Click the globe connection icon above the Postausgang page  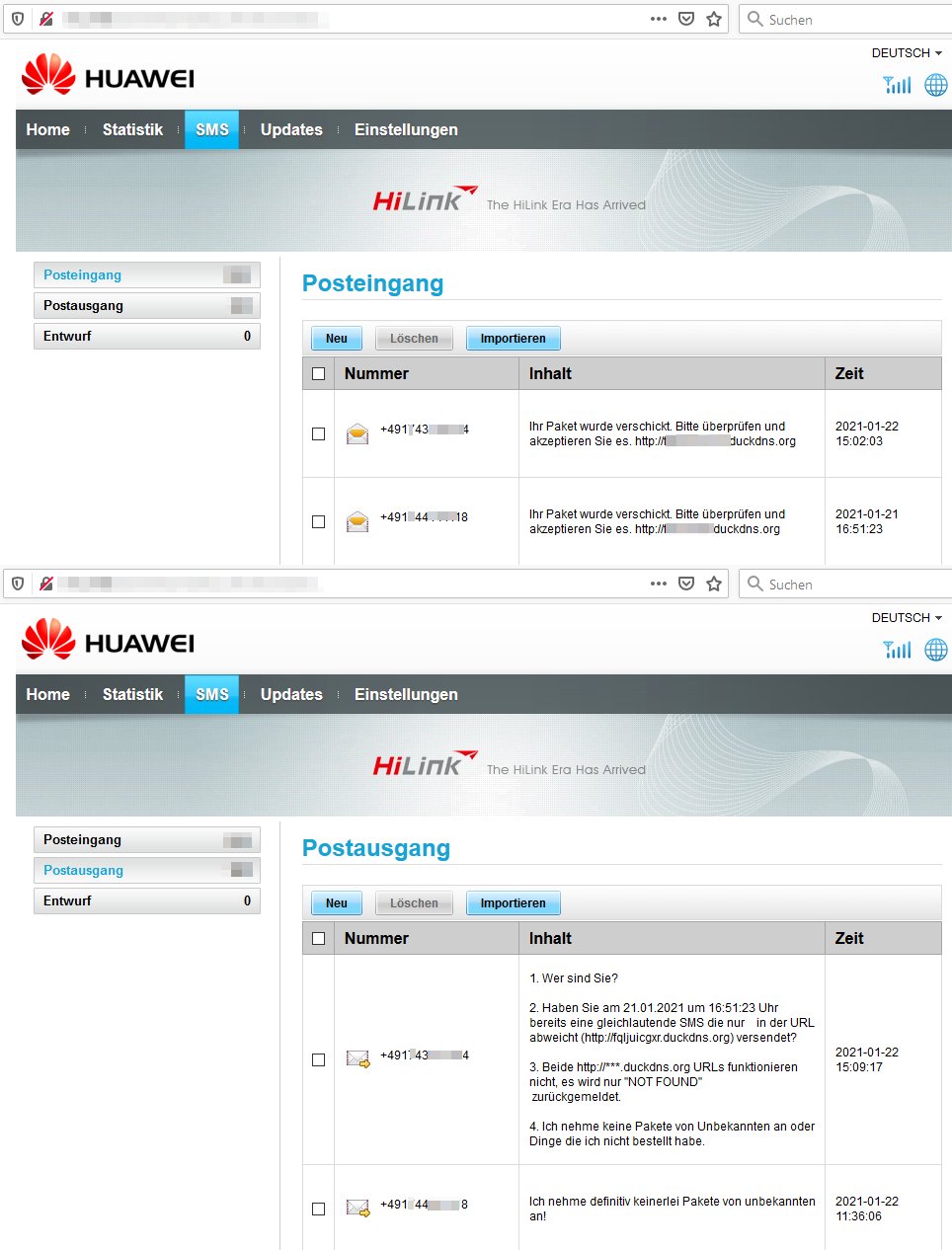935,650
